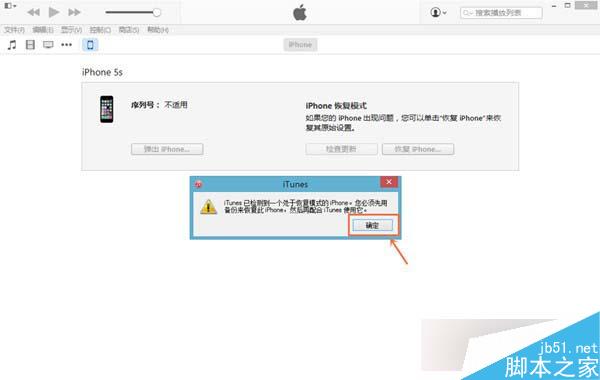Image resolution: width=600 pixels, height=380 pixels.
Task: Open the 控制 (Controls) menu
Action: coord(100,30)
